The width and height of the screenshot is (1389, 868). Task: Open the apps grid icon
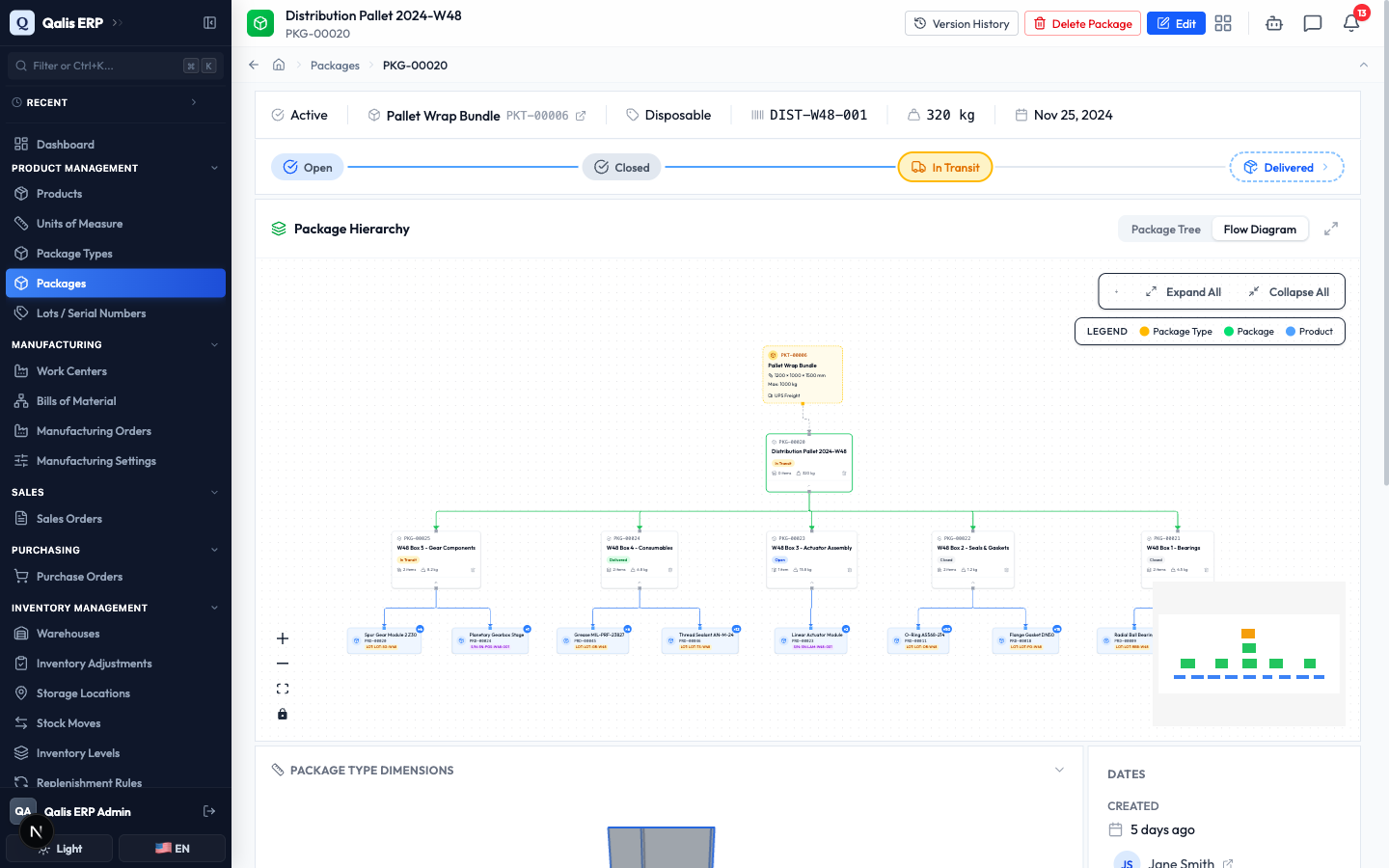1223,23
